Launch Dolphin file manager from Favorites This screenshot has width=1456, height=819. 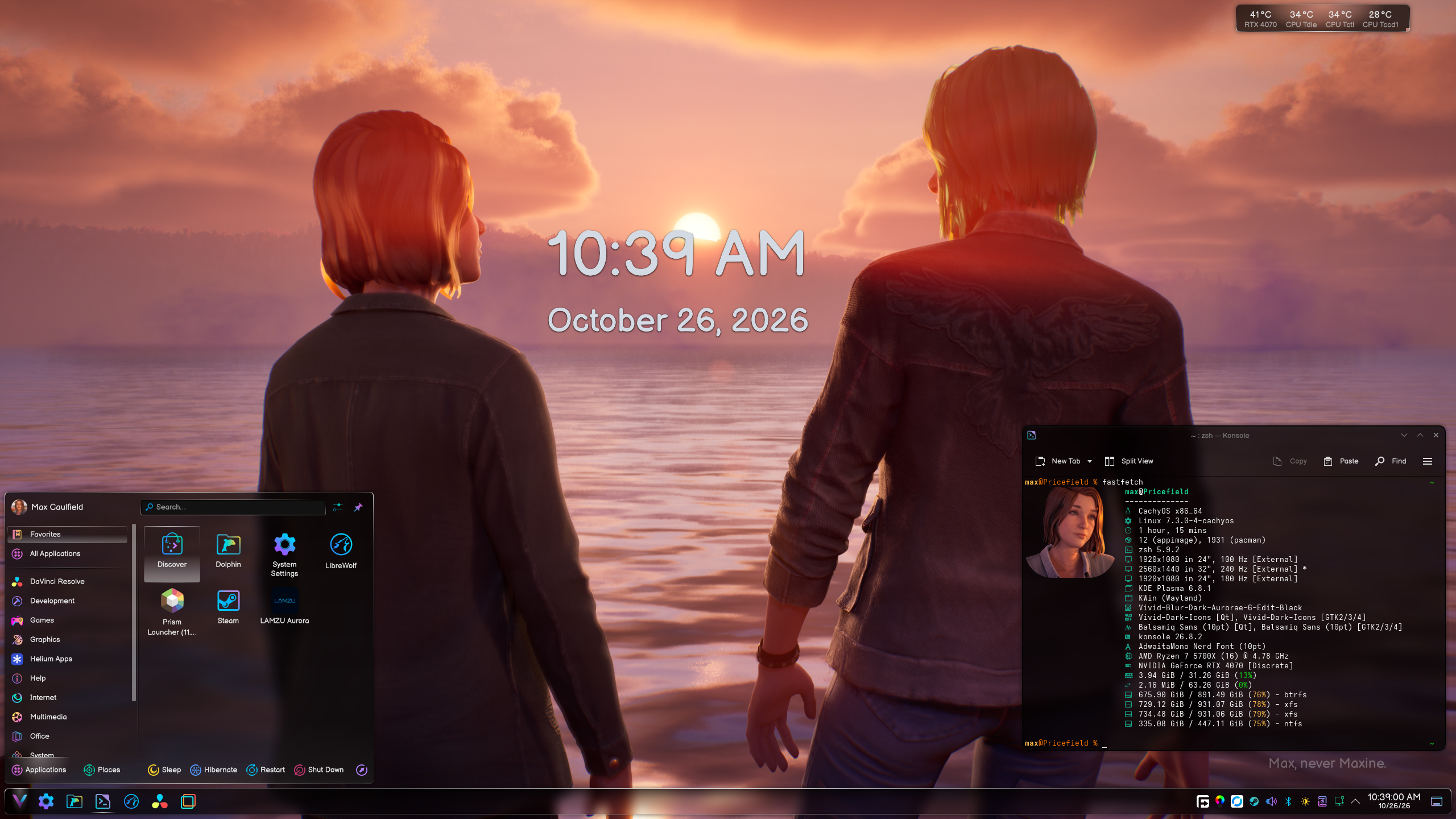228,553
